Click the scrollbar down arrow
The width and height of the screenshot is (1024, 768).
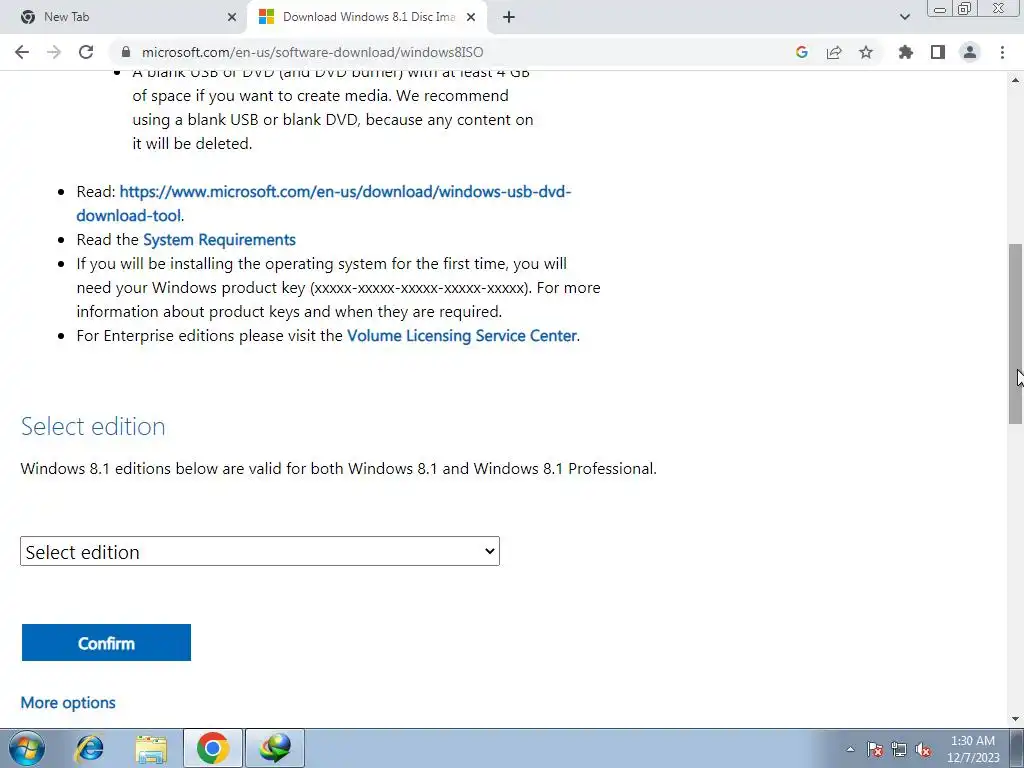click(x=1015, y=719)
